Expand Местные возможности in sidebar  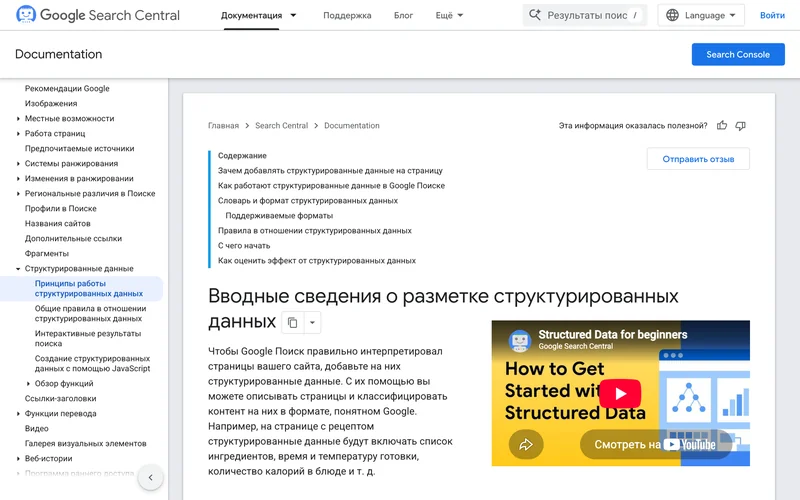(x=18, y=118)
